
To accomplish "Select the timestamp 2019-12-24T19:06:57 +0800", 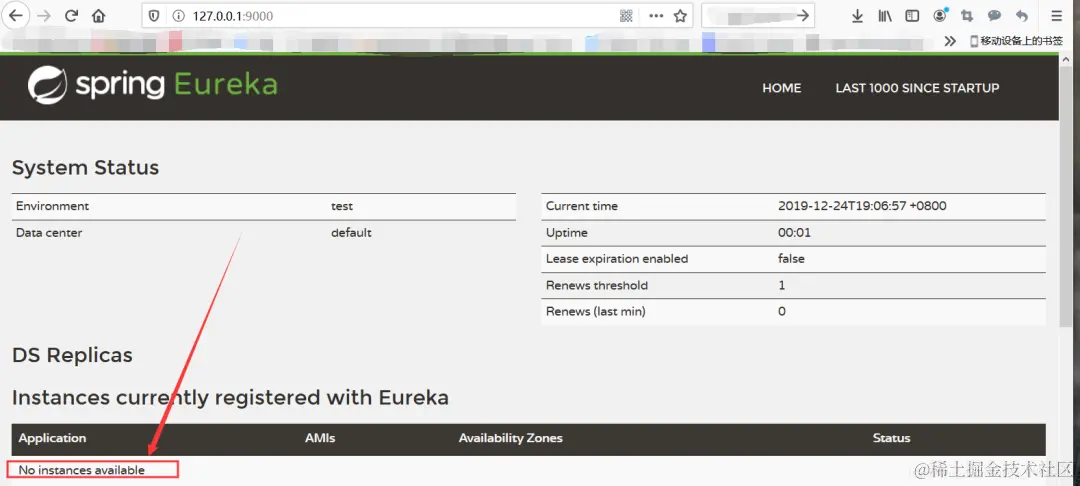I will coord(862,206).
